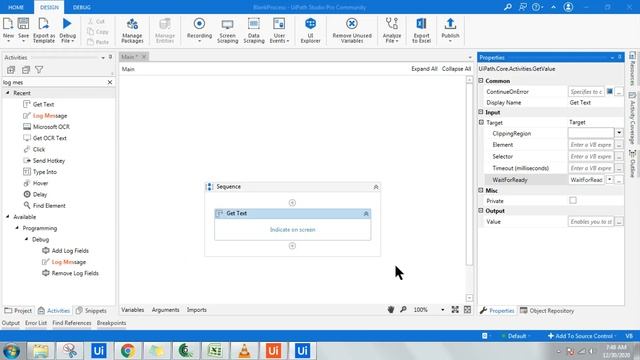640x360 pixels.
Task: Collapse the Available tree group
Action: (x=7, y=217)
